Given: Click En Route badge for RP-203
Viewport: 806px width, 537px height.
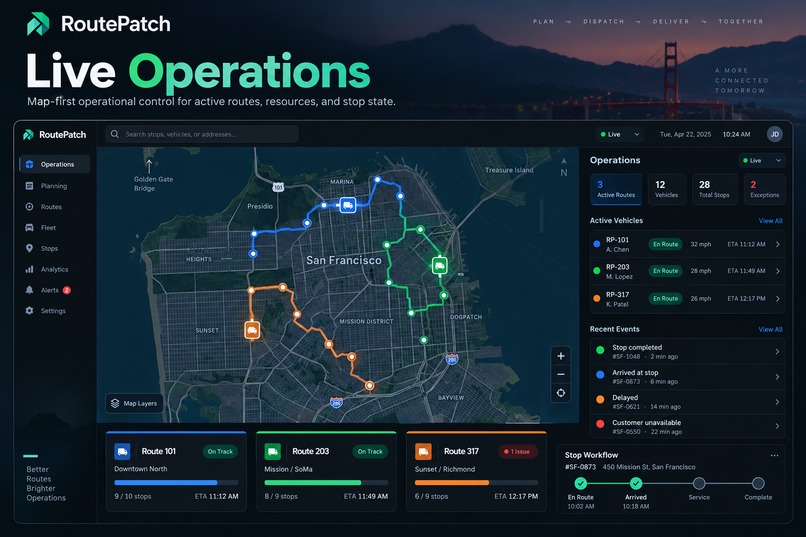Looking at the screenshot, I should [665, 271].
